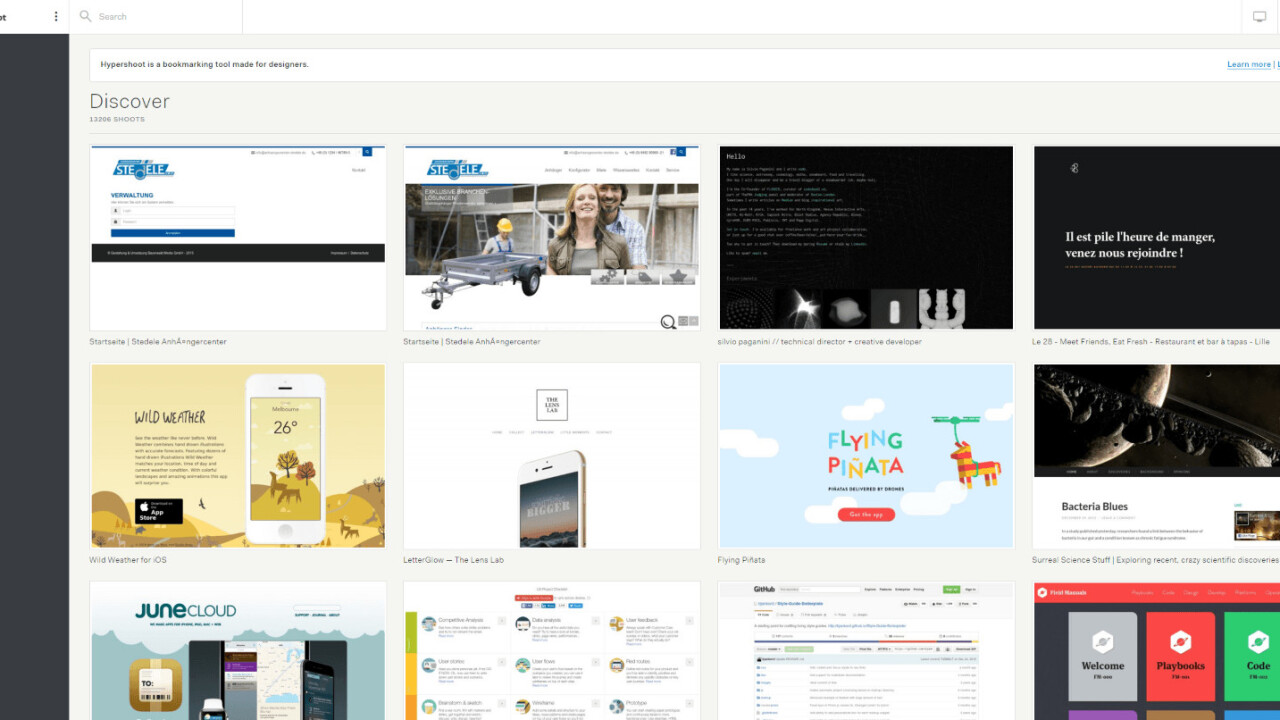
Task: Click the 'LetterGlow — The Lens Lab' title
Action: point(453,560)
